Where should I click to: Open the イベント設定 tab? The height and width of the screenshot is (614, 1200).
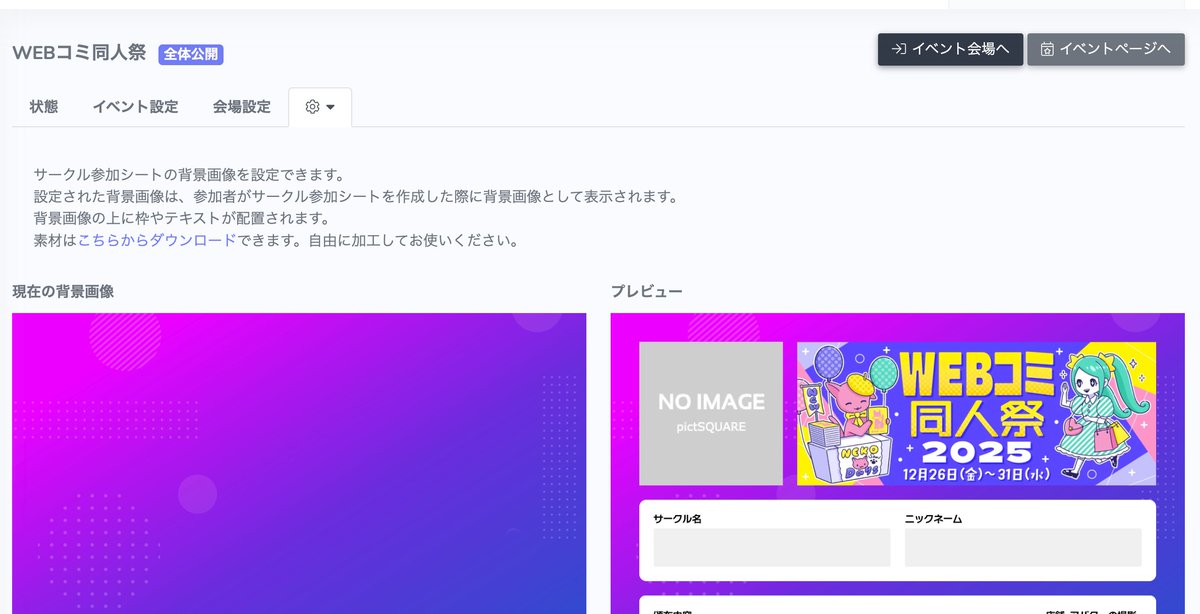click(x=135, y=107)
